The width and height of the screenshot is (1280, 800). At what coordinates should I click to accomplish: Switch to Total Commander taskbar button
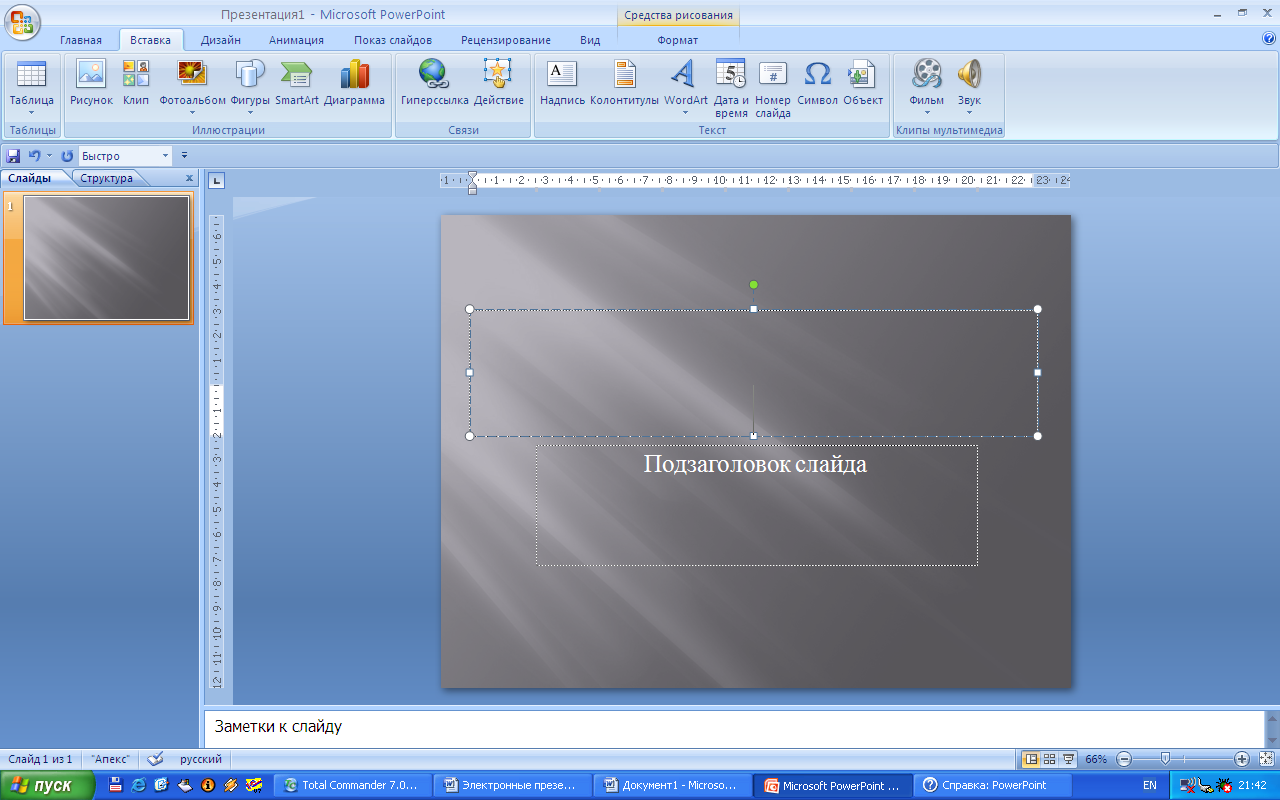click(x=354, y=785)
